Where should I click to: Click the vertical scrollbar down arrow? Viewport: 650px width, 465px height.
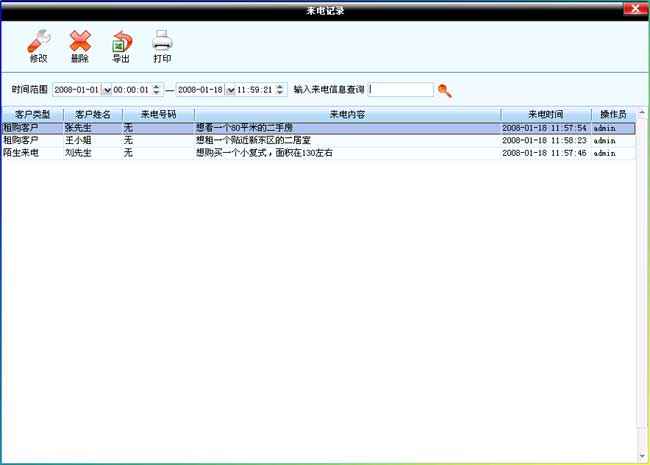click(641, 454)
